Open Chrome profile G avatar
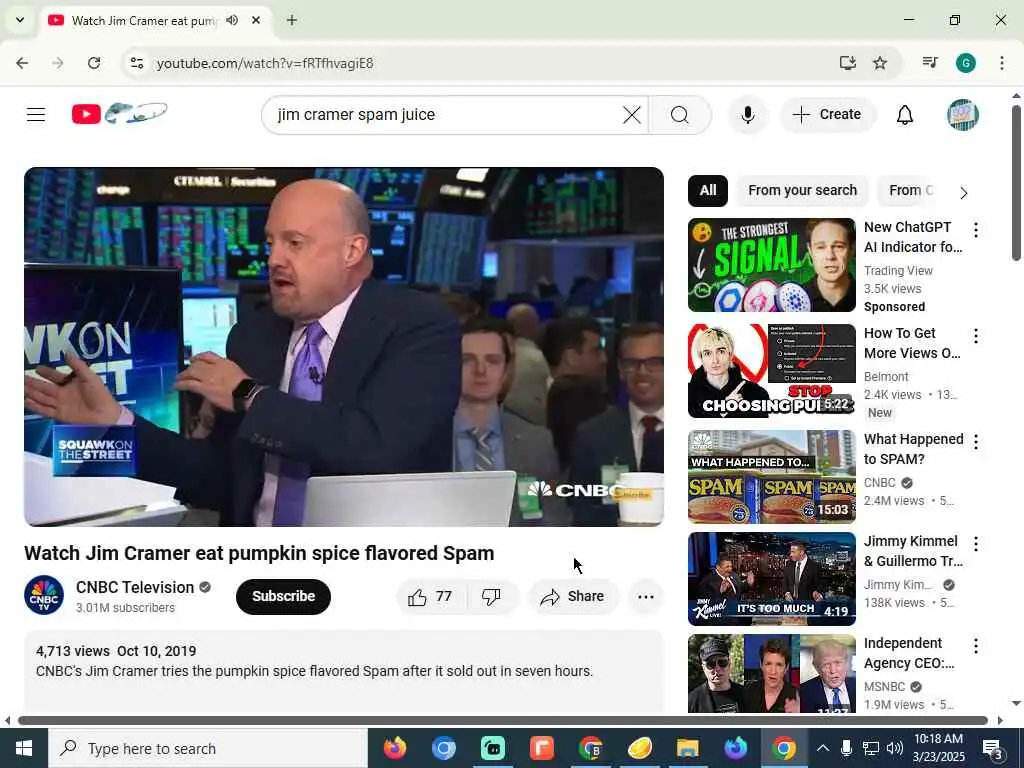The height and width of the screenshot is (768, 1024). pos(965,63)
